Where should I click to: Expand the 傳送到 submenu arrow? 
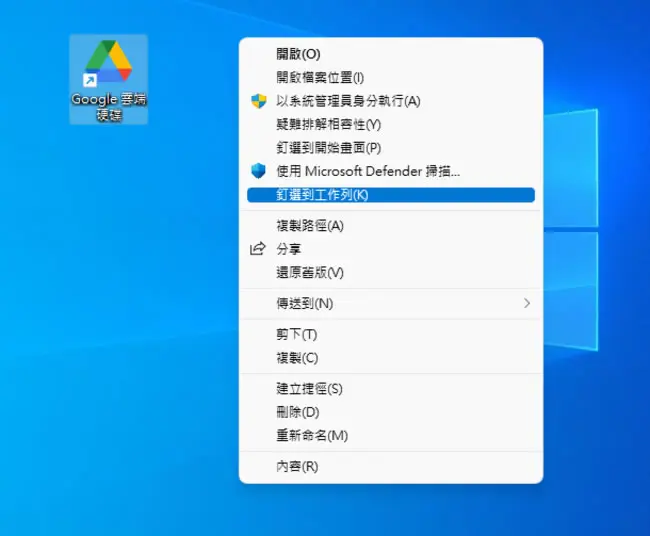(527, 303)
